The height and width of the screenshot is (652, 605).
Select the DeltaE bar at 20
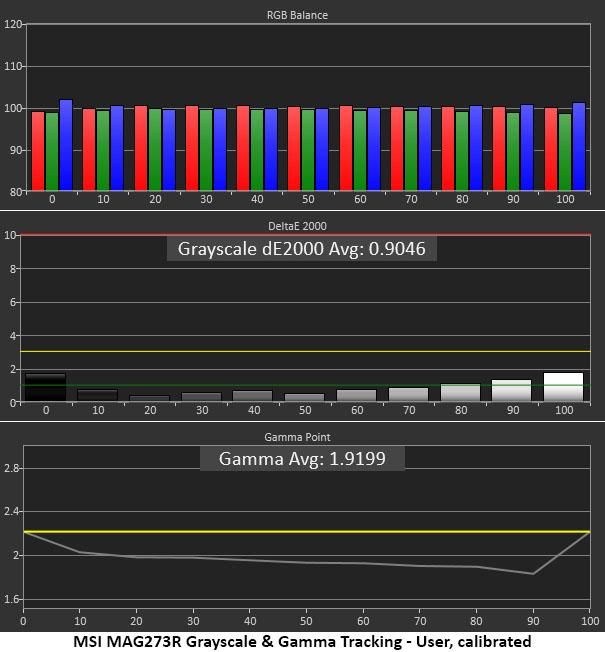pyautogui.click(x=150, y=398)
